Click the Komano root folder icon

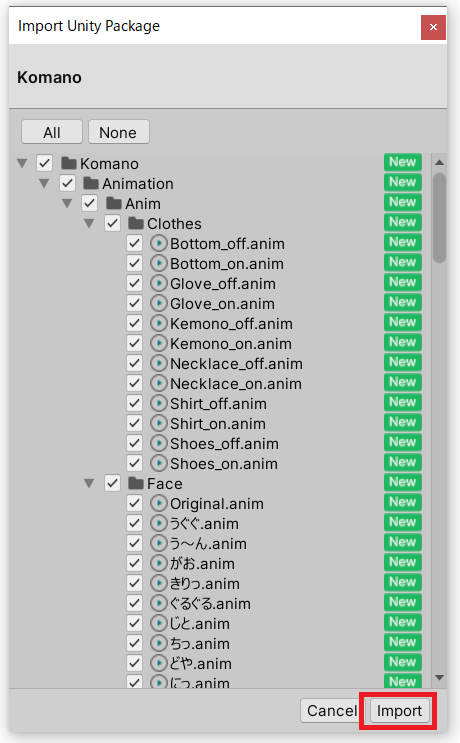coord(69,163)
